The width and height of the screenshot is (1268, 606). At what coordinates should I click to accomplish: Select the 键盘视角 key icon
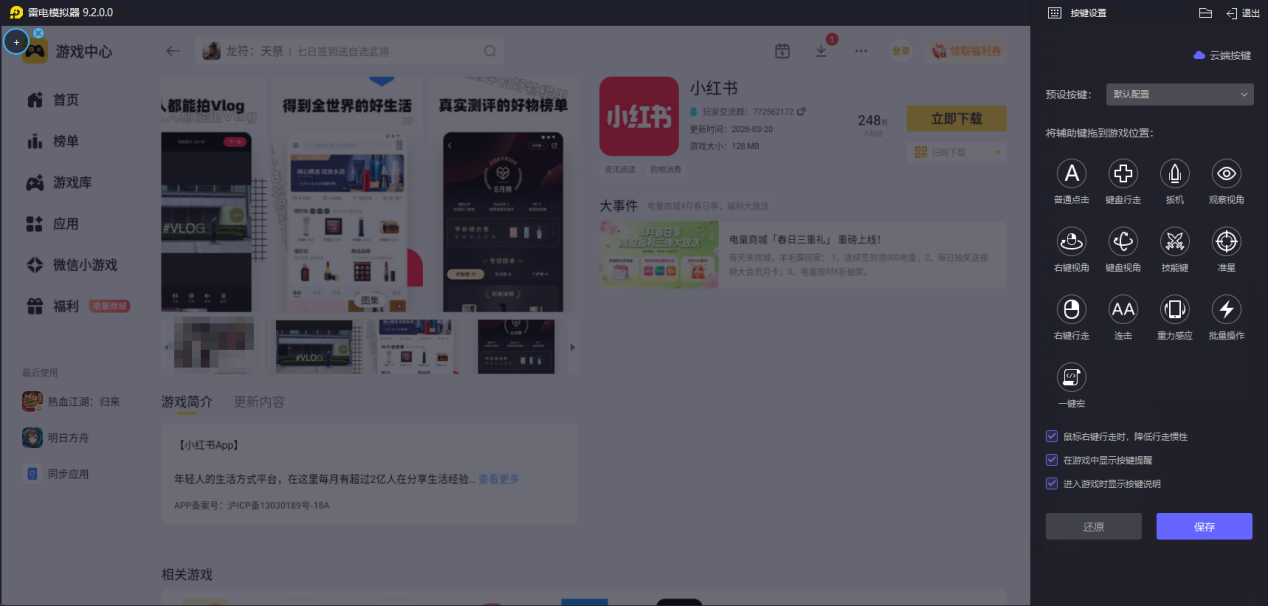point(1123,241)
